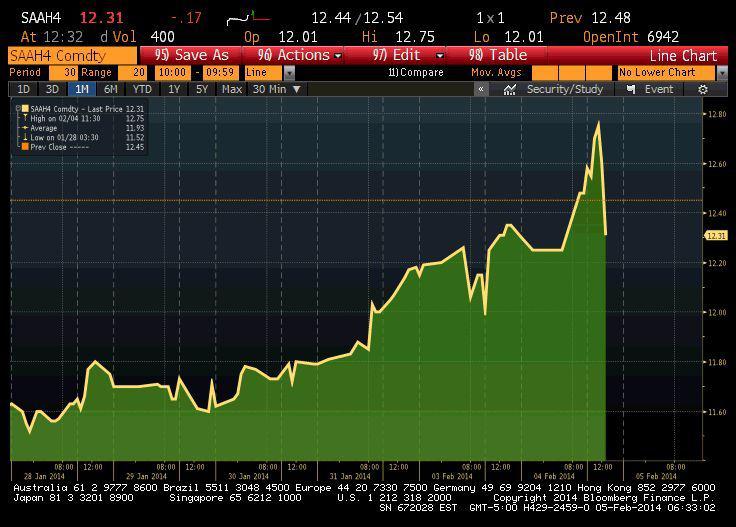736x527 pixels.
Task: Click the High marker icon in legend
Action: [25, 118]
